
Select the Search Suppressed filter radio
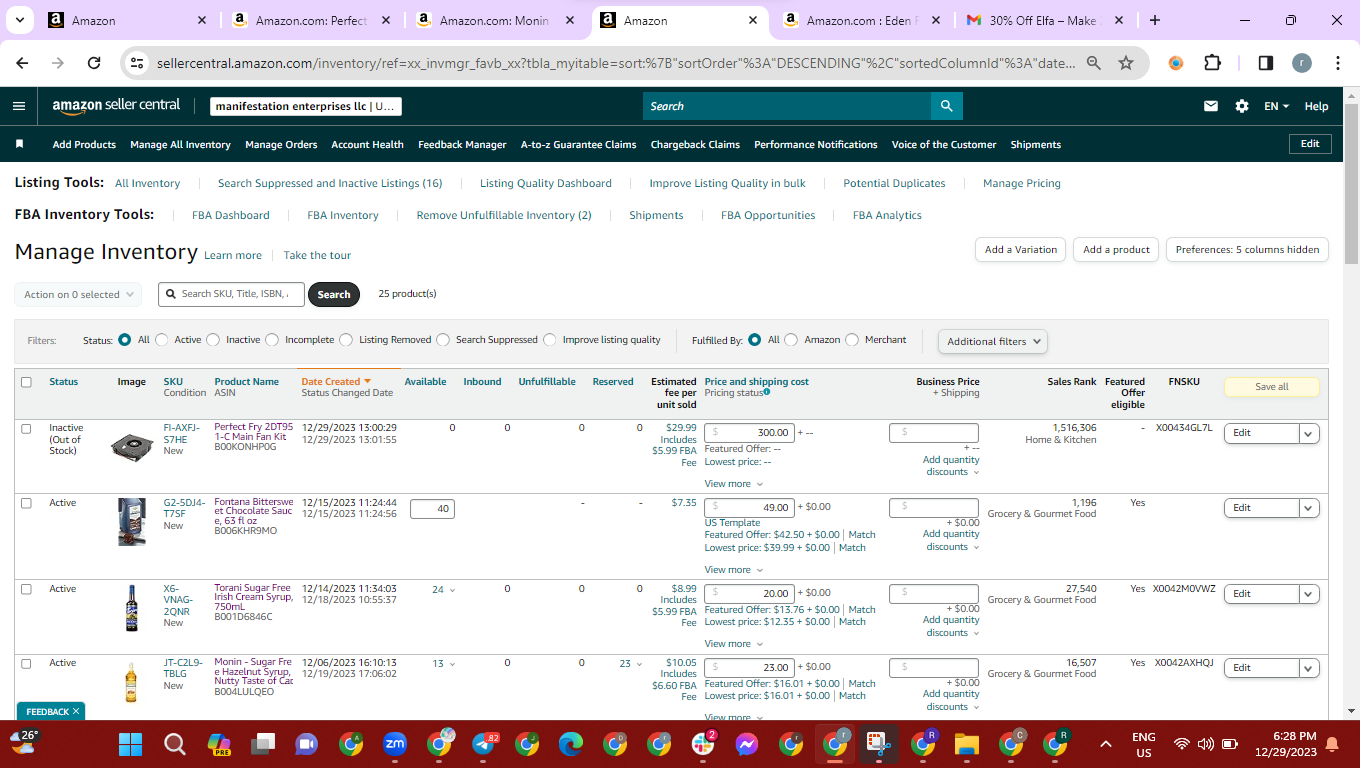pos(443,340)
